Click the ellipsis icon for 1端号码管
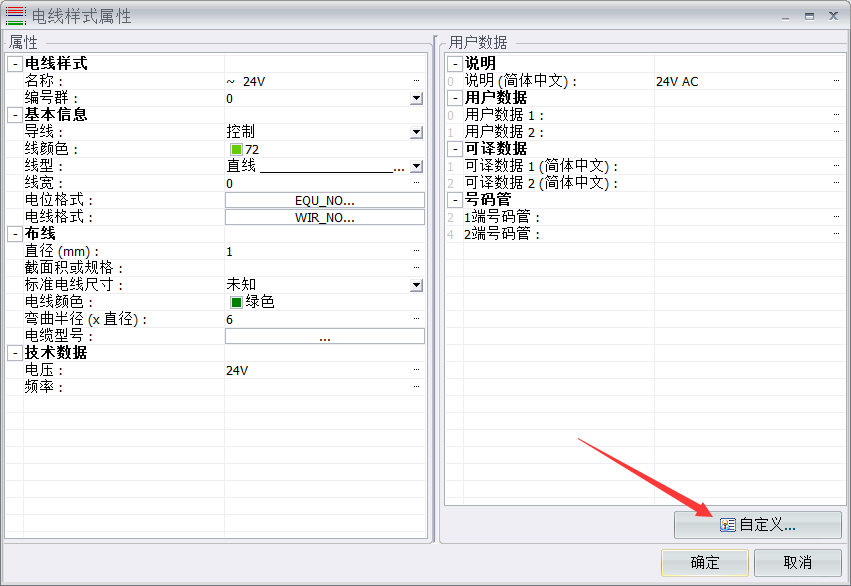851x586 pixels. (x=836, y=217)
